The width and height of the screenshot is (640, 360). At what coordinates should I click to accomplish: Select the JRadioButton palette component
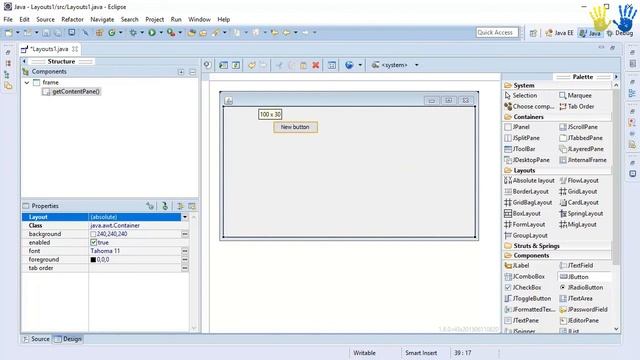[581, 287]
